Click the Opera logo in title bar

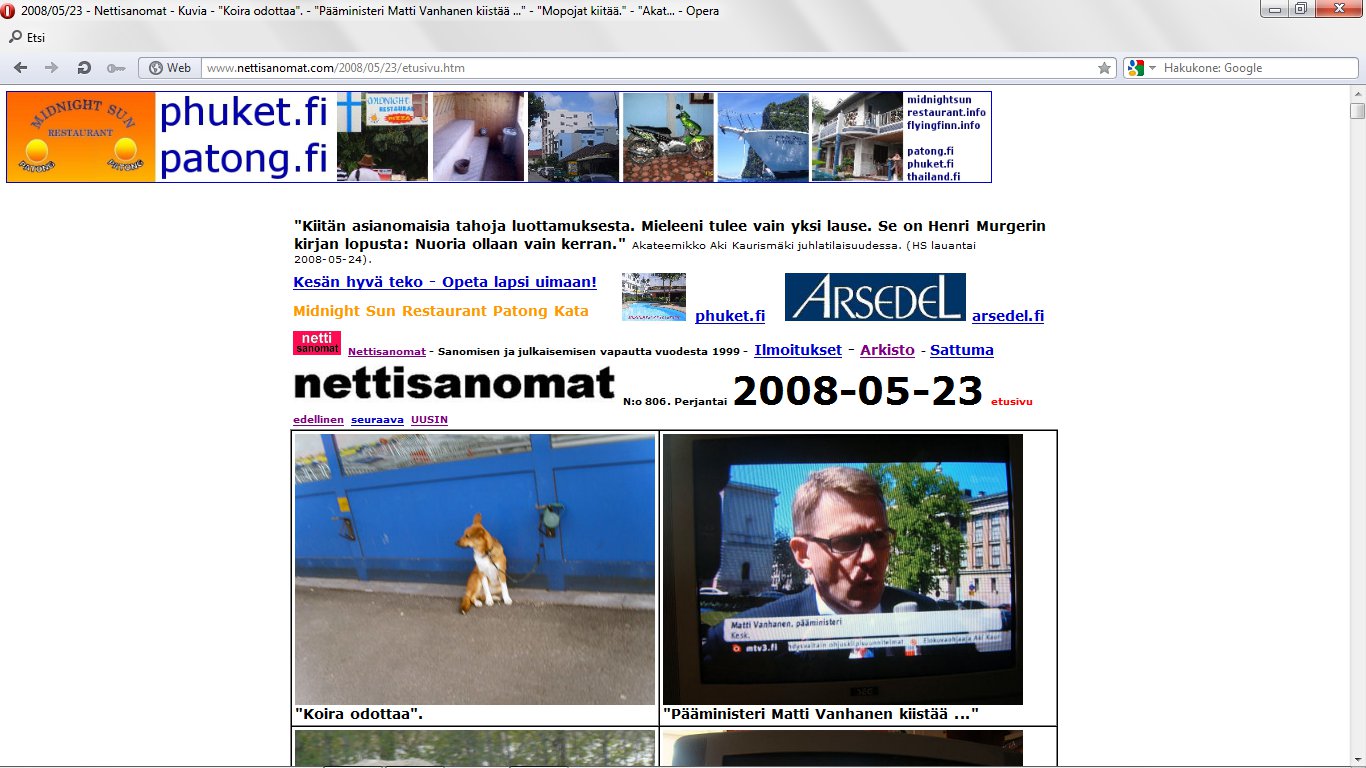pos(9,11)
